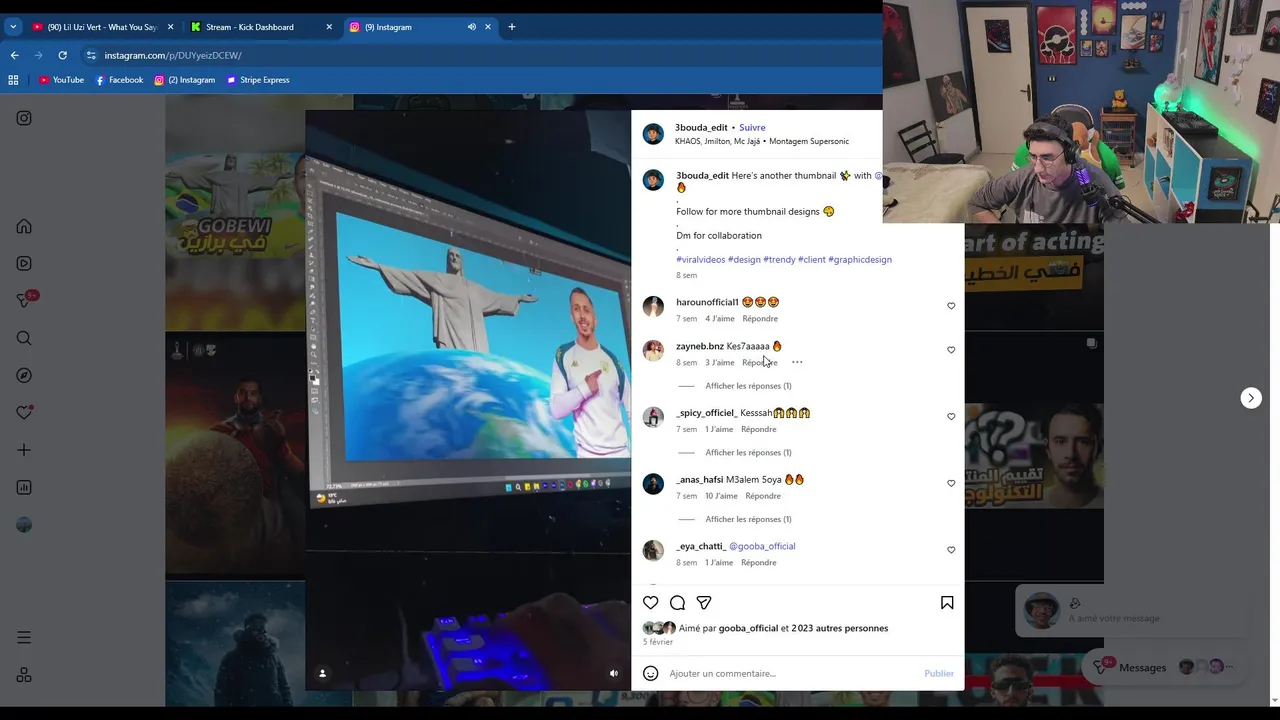This screenshot has width=1280, height=720.
Task: Open Reels from the sidebar
Action: pos(24,263)
